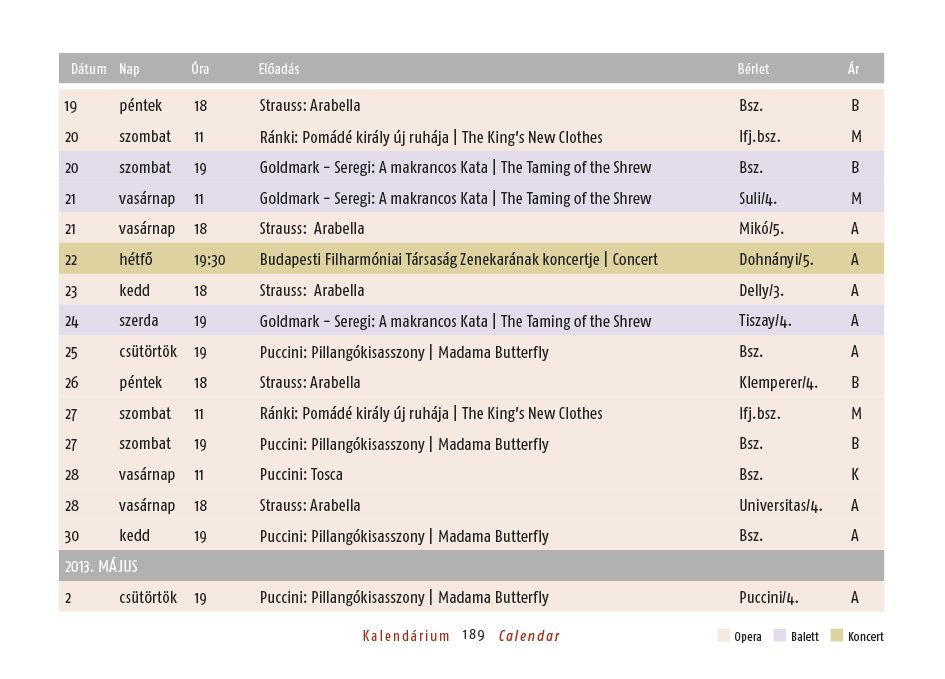The width and height of the screenshot is (945, 679).
Task: Select the Ár column header
Action: 853,69
